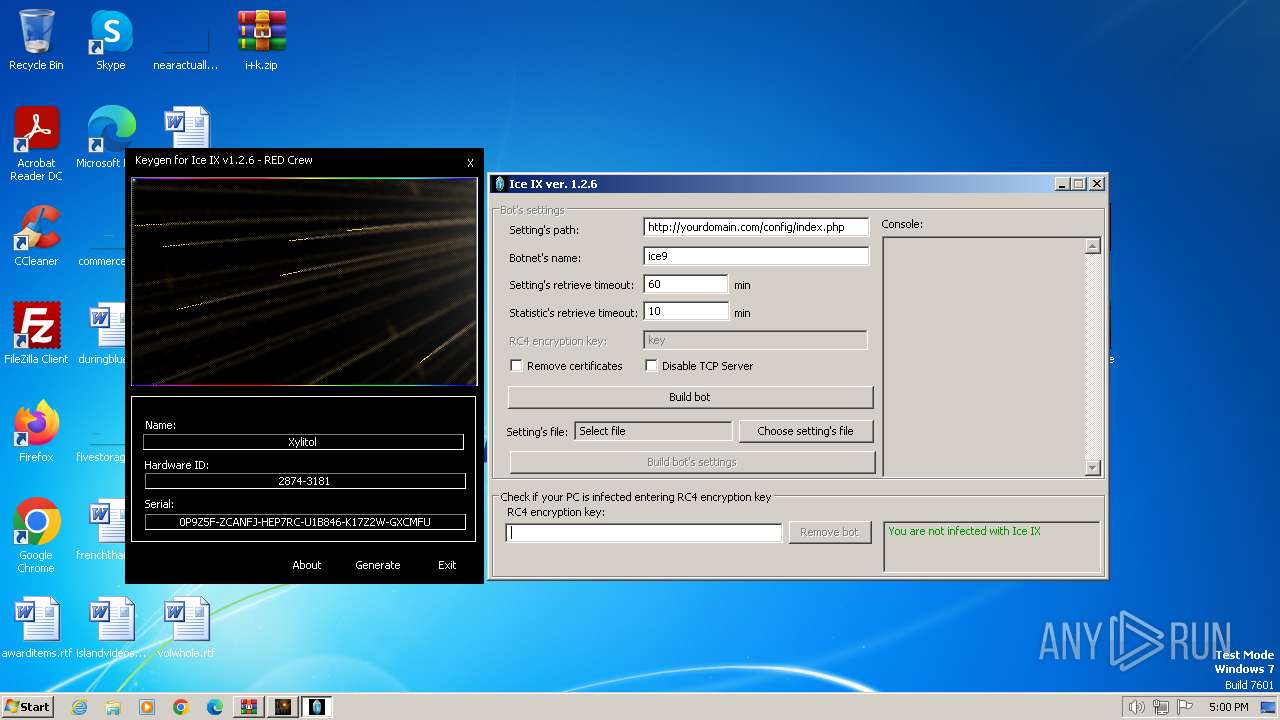This screenshot has height=720, width=1280.
Task: Focus the Botnet's name input field
Action: coord(756,256)
